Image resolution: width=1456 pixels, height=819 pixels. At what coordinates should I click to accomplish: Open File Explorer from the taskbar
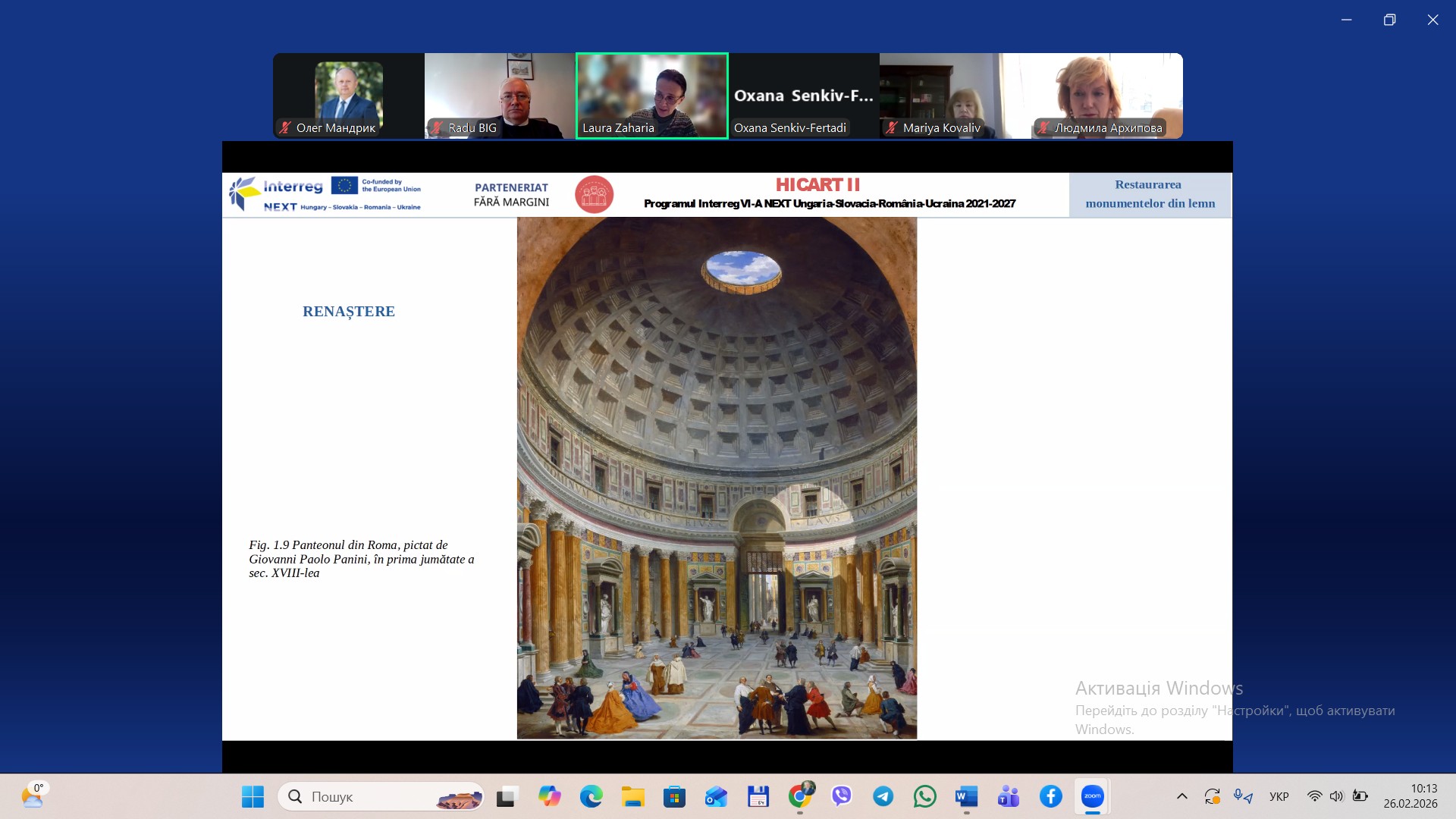[x=632, y=796]
